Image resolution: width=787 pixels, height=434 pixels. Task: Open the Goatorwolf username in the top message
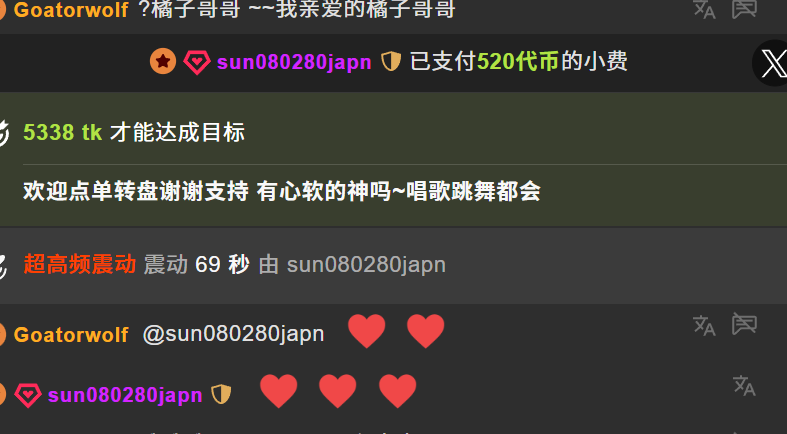[71, 10]
